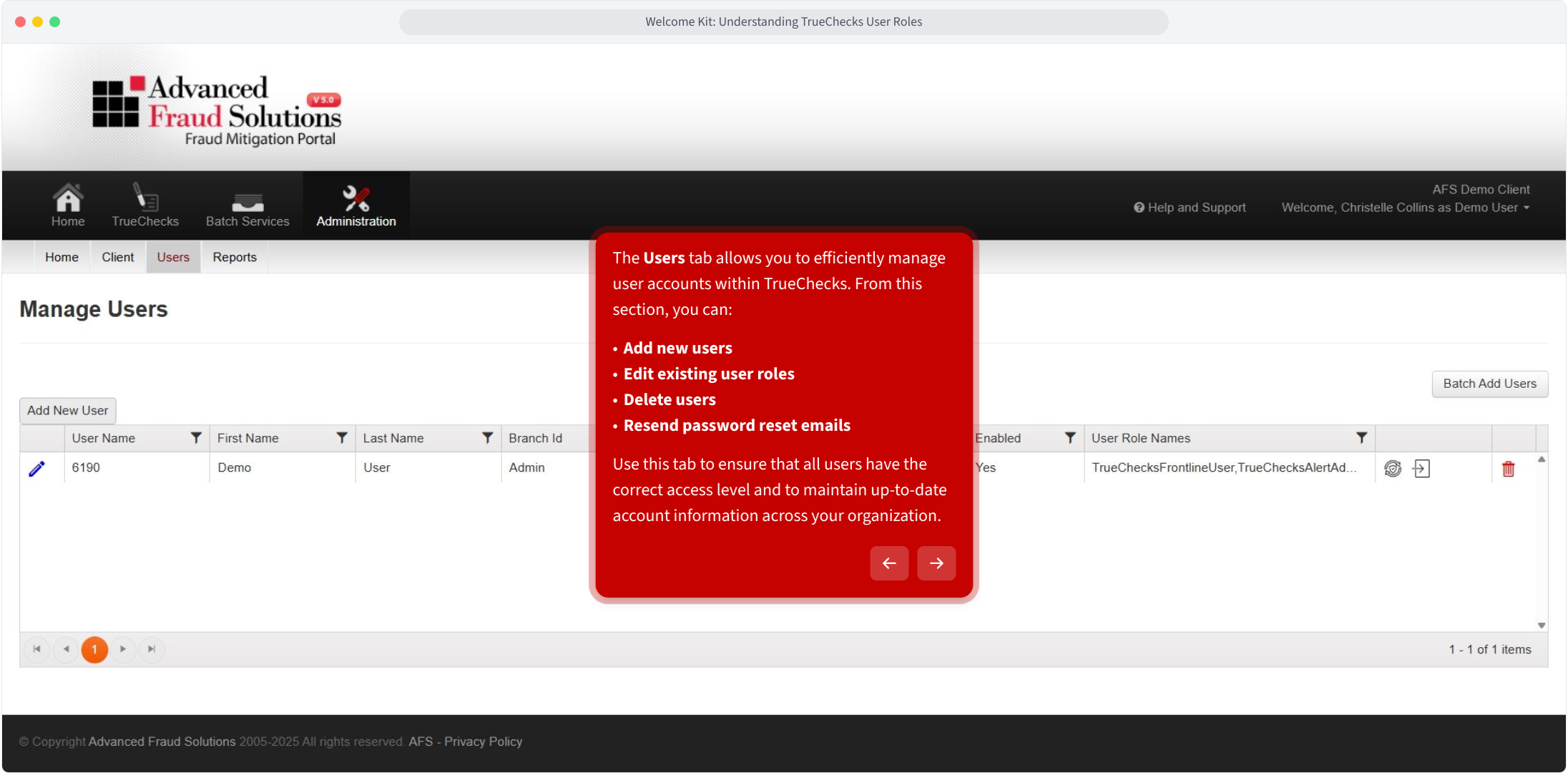Switch to the Client tab
Viewport: 1568px width, 773px height.
tap(118, 257)
